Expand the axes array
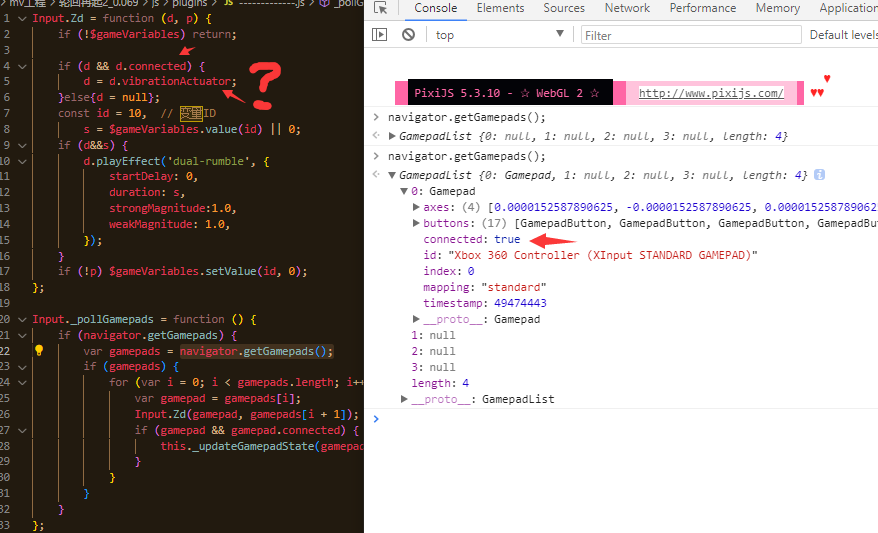The image size is (878, 533). pos(416,207)
